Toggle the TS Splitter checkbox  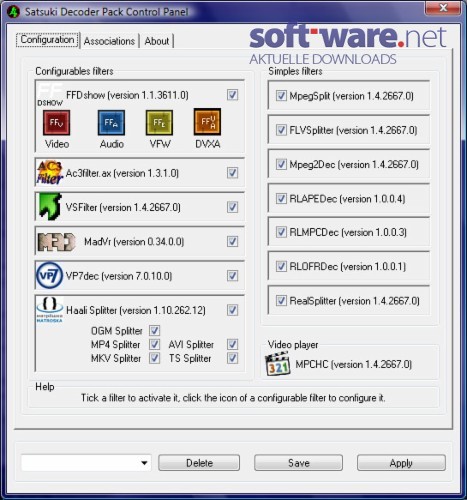232,358
